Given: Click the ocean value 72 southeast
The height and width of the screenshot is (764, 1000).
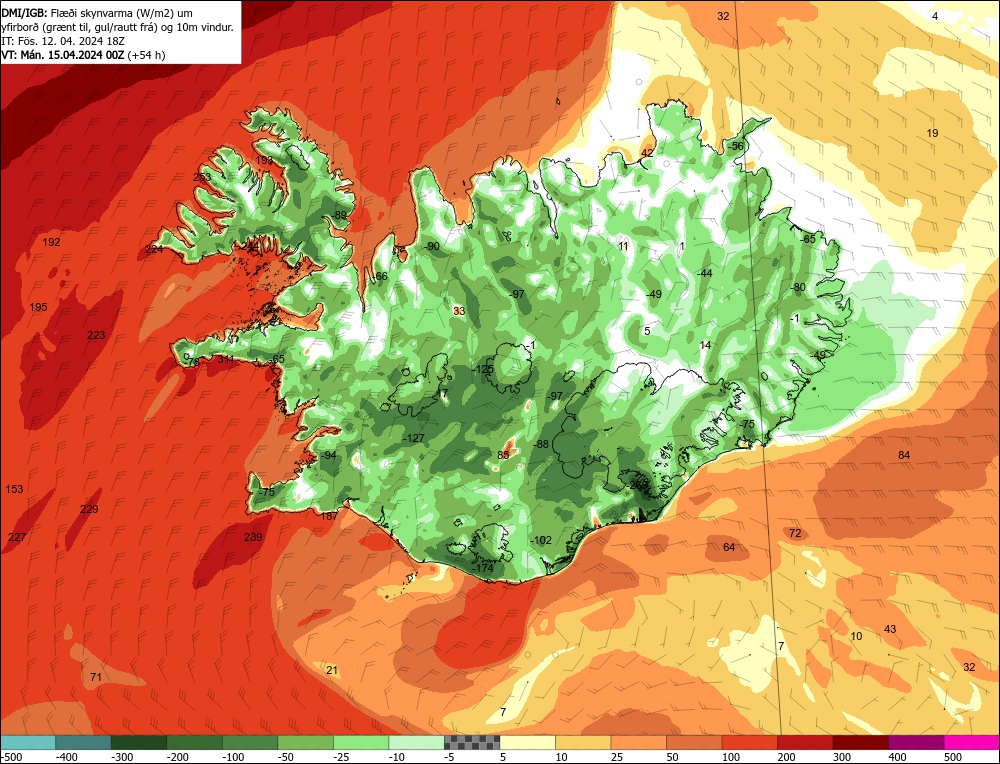Looking at the screenshot, I should coord(795,533).
